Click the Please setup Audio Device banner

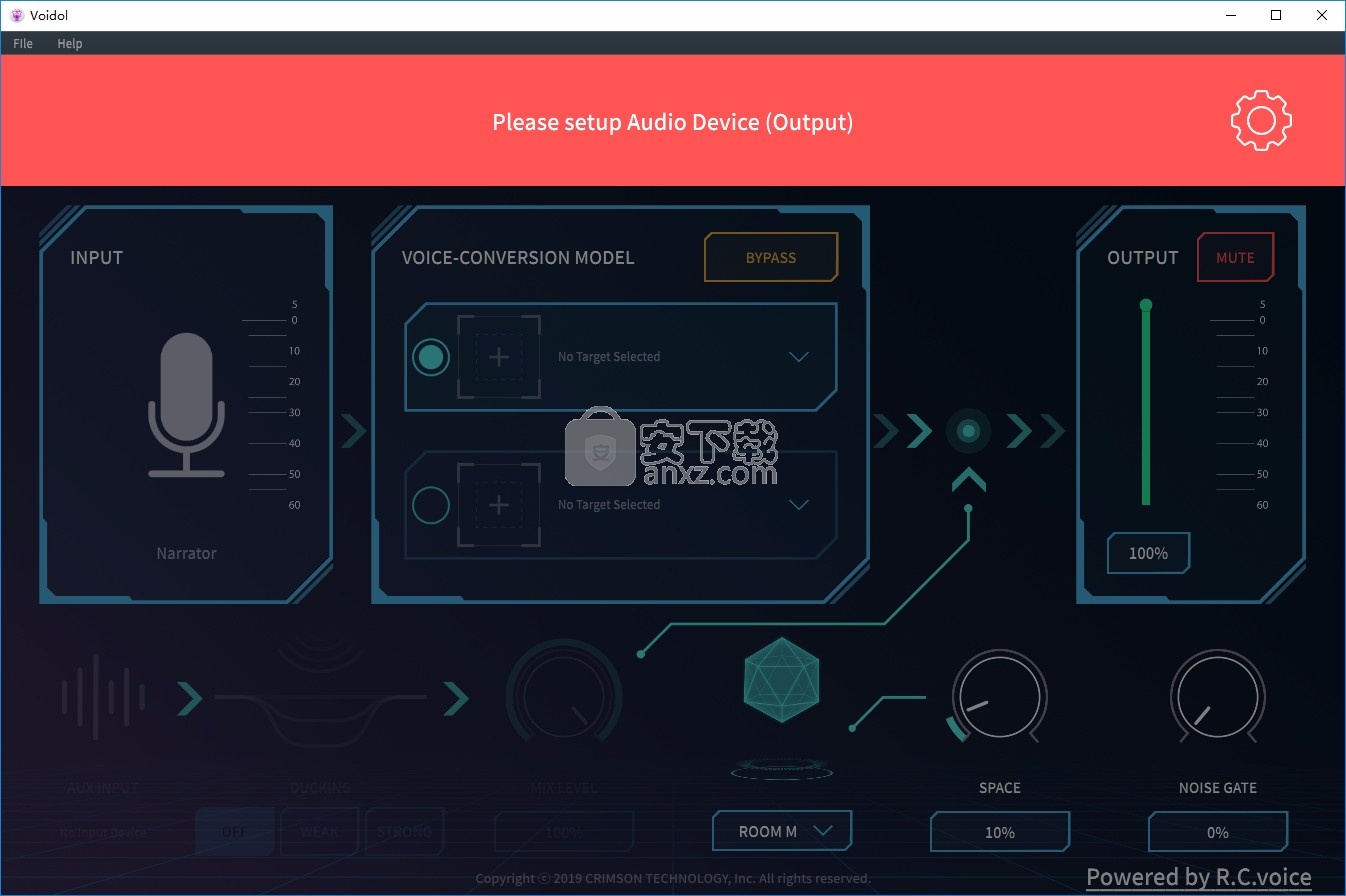pyautogui.click(x=673, y=122)
